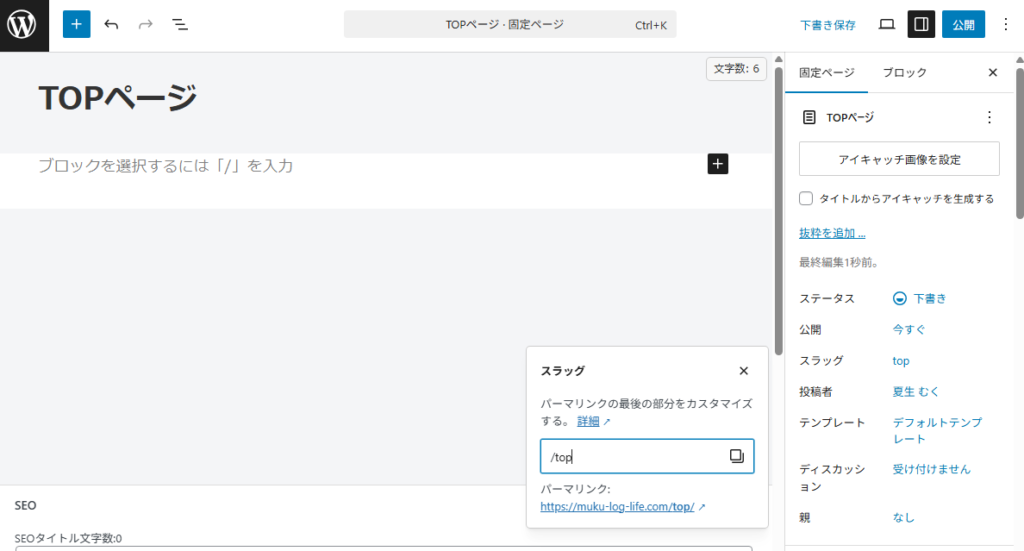The image size is (1024, 551).
Task: Switch to the ブロック tab
Action: pos(904,73)
